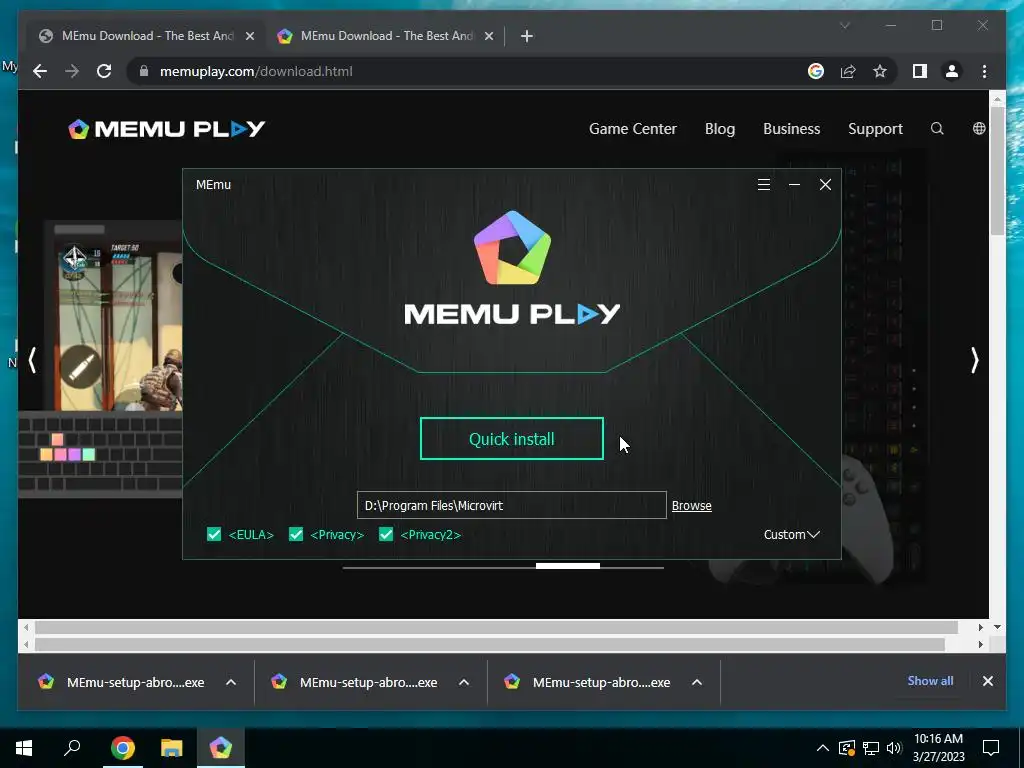Show previous carousel slide on website
1024x768 pixels.
click(32, 360)
